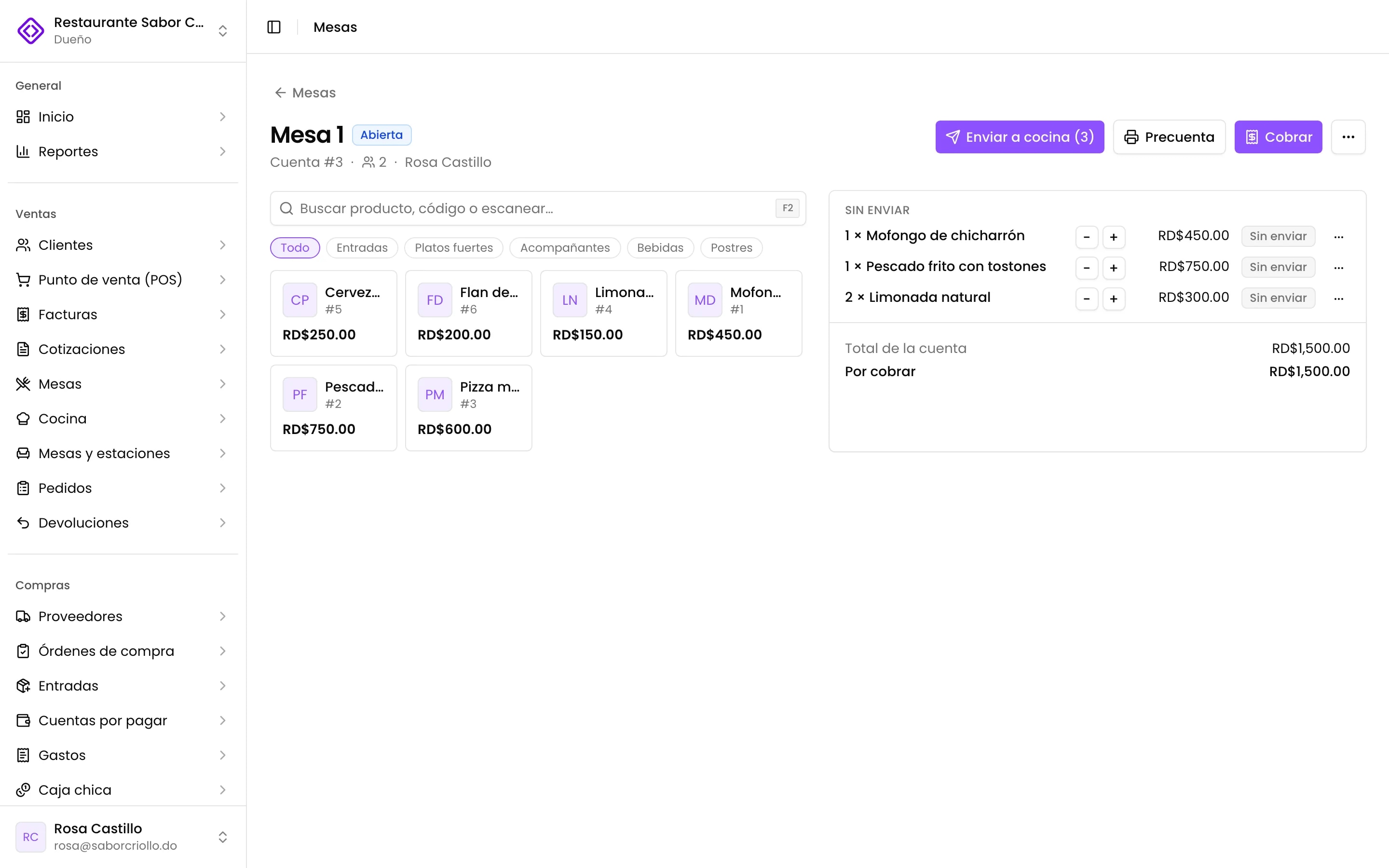Click the Reportes chart icon
This screenshot has width=1389, height=868.
point(23,151)
